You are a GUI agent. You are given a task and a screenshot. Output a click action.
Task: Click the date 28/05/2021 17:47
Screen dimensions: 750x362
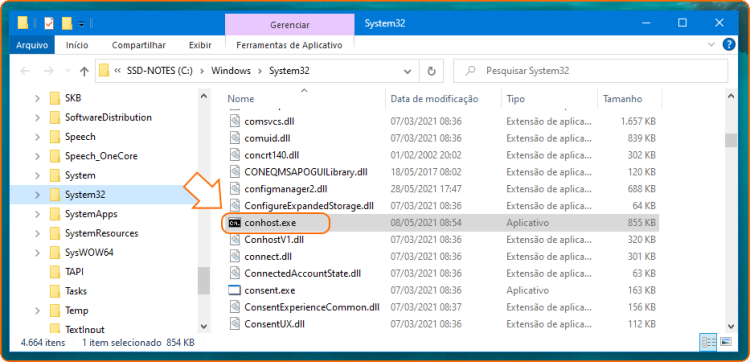(426, 189)
